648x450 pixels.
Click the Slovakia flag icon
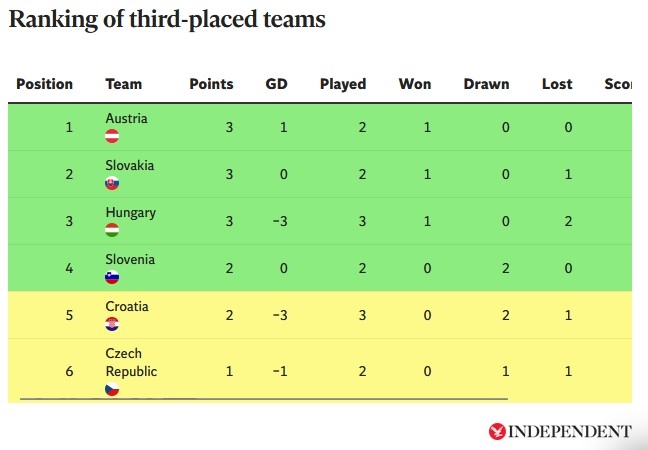click(x=112, y=183)
